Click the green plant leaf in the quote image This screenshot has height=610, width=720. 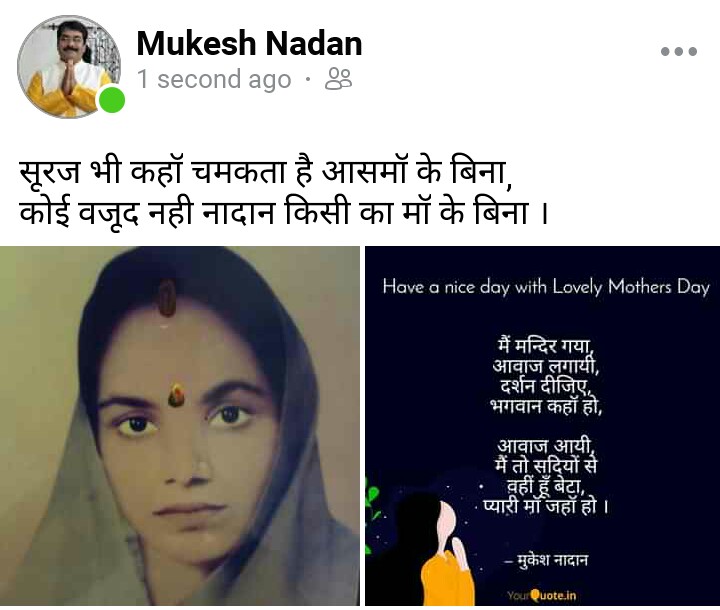[372, 499]
